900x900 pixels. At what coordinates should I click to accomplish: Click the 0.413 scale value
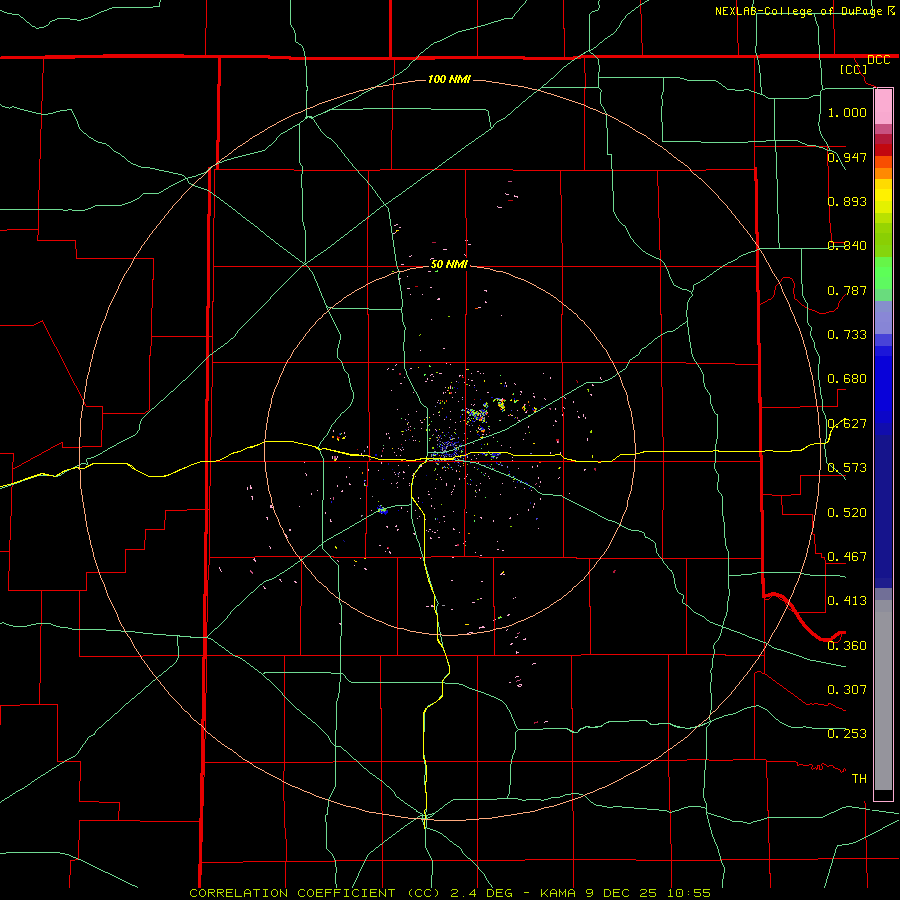click(847, 601)
